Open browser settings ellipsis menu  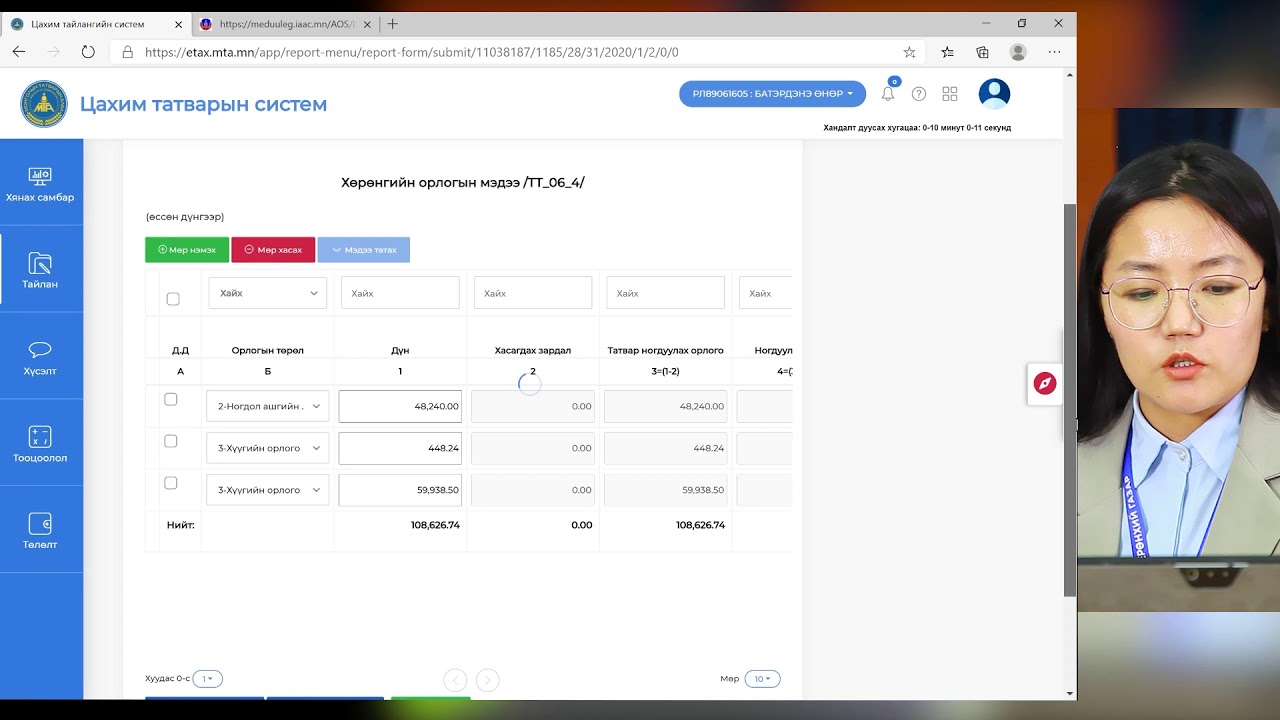pos(1054,52)
